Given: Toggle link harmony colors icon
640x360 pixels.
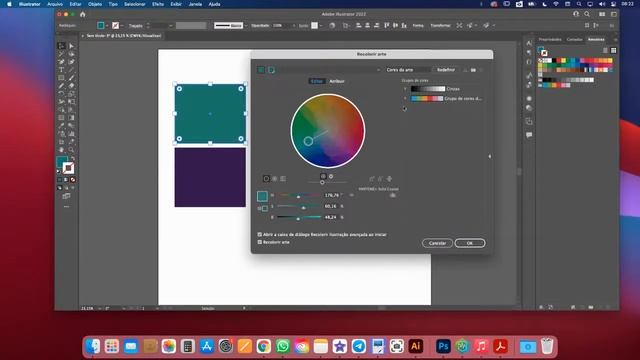Looking at the screenshot, I should point(389,179).
